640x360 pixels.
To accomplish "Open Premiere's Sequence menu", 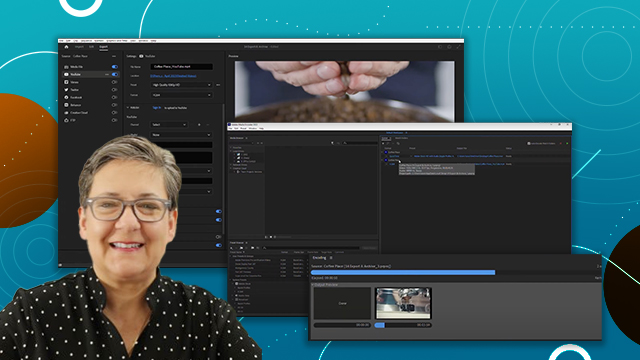I will (86, 41).
